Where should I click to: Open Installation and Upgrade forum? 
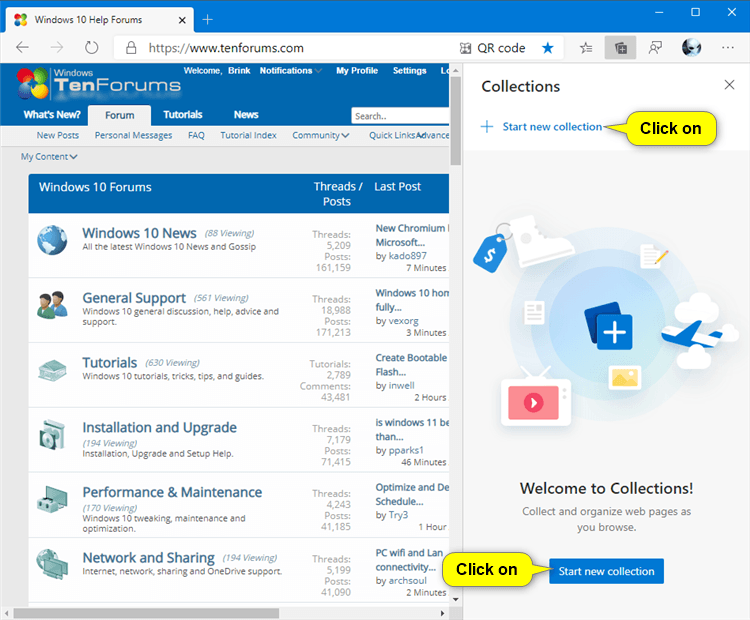coord(159,427)
